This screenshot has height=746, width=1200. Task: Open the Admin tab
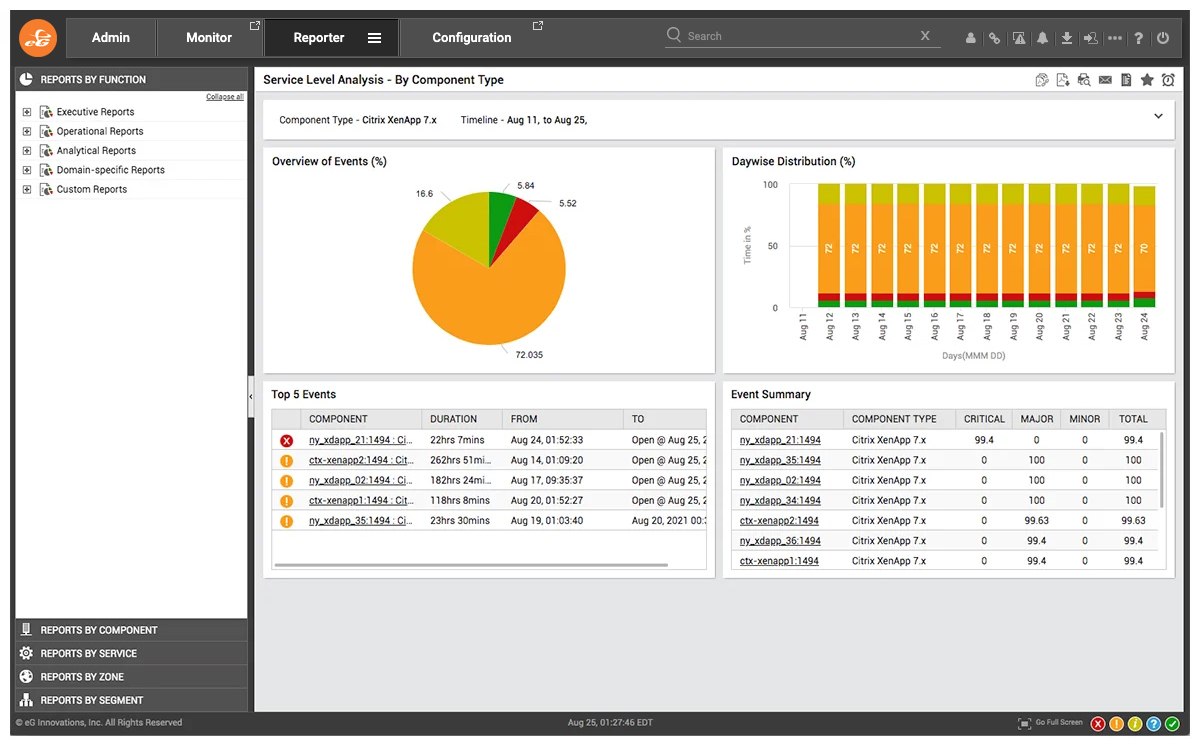[111, 38]
